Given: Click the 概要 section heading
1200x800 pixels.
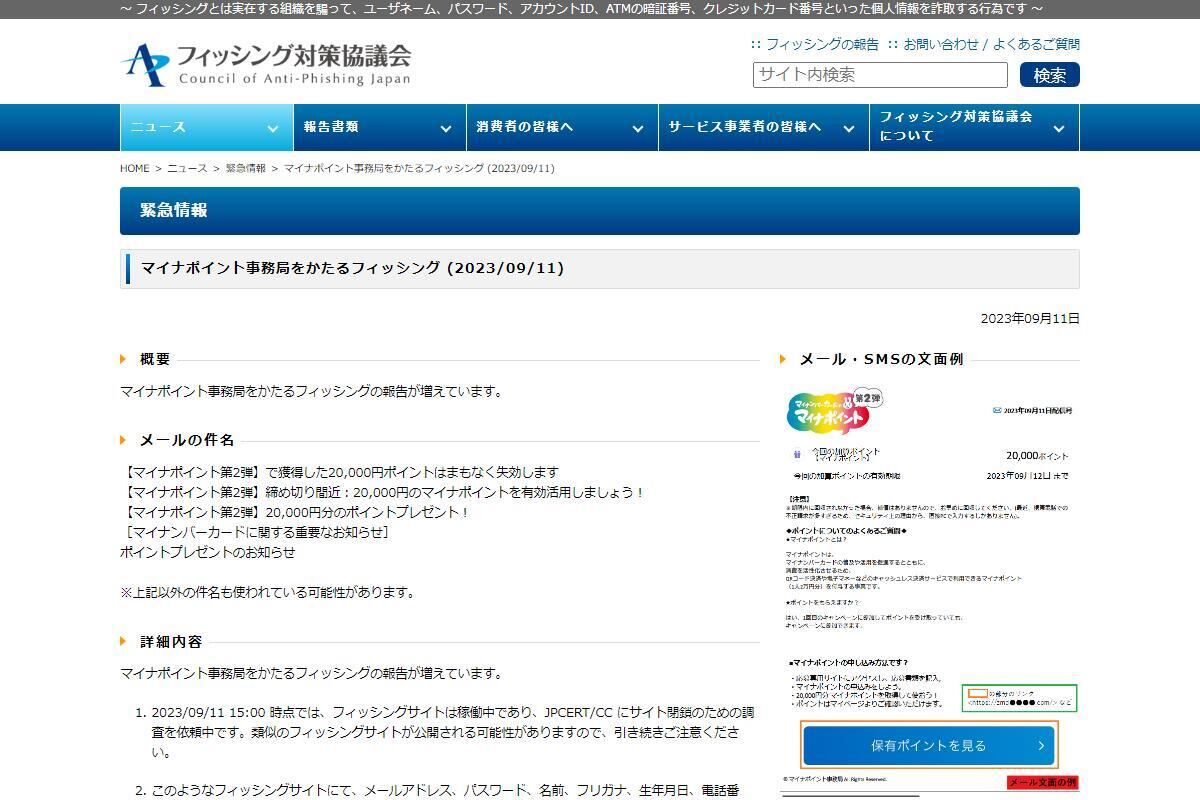Looking at the screenshot, I should (x=155, y=359).
